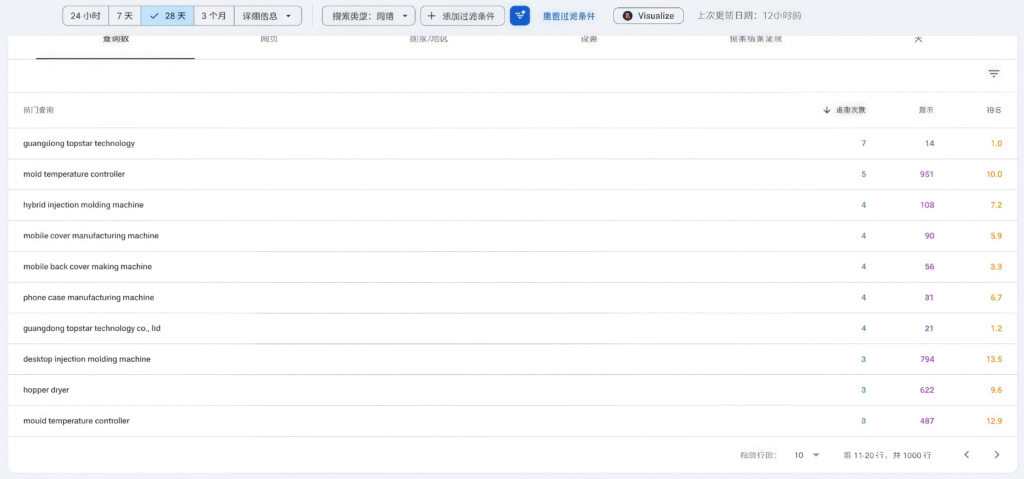Viewport: 1024px width, 479px height.
Task: Sort by the 排名 column header
Action: 994,110
